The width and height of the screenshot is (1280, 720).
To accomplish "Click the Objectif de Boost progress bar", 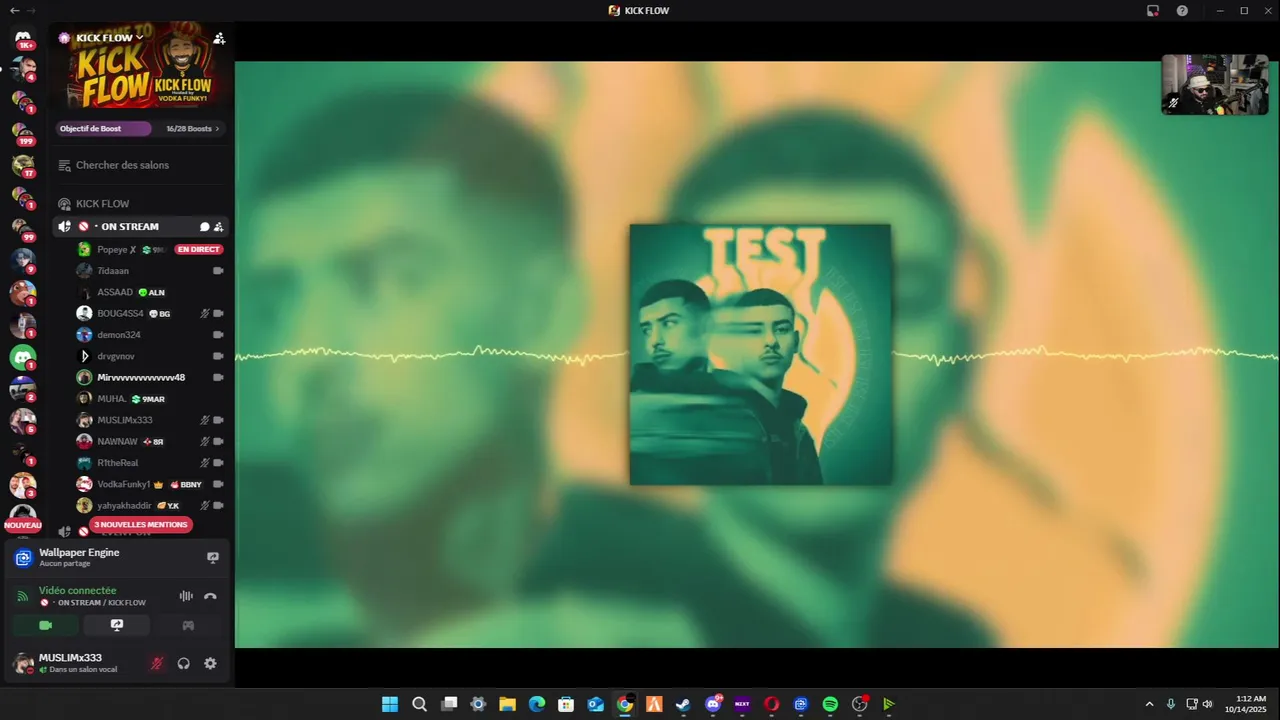I will (104, 129).
